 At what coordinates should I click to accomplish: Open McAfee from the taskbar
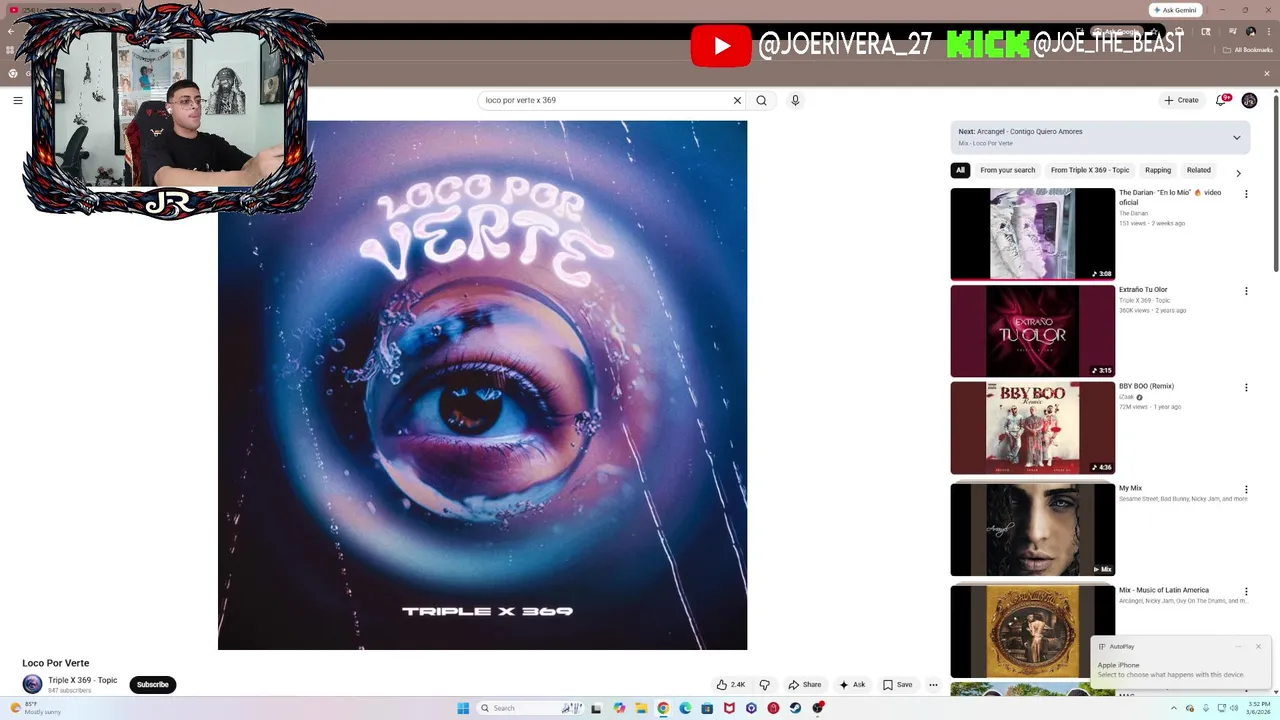pyautogui.click(x=729, y=708)
